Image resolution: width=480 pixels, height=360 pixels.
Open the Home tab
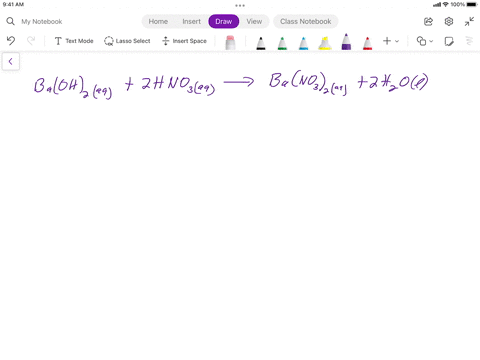[x=158, y=21]
